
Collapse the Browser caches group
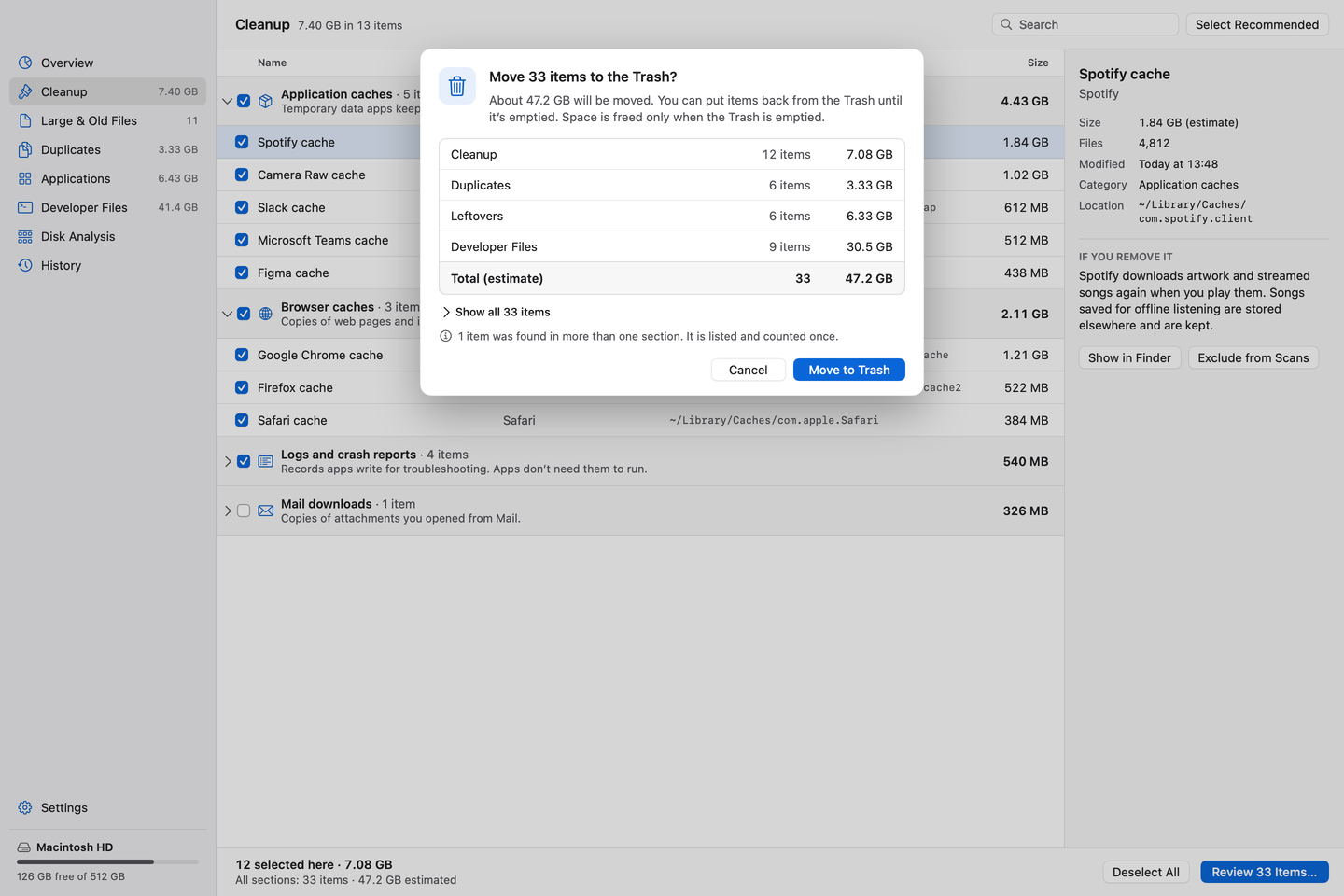(228, 314)
